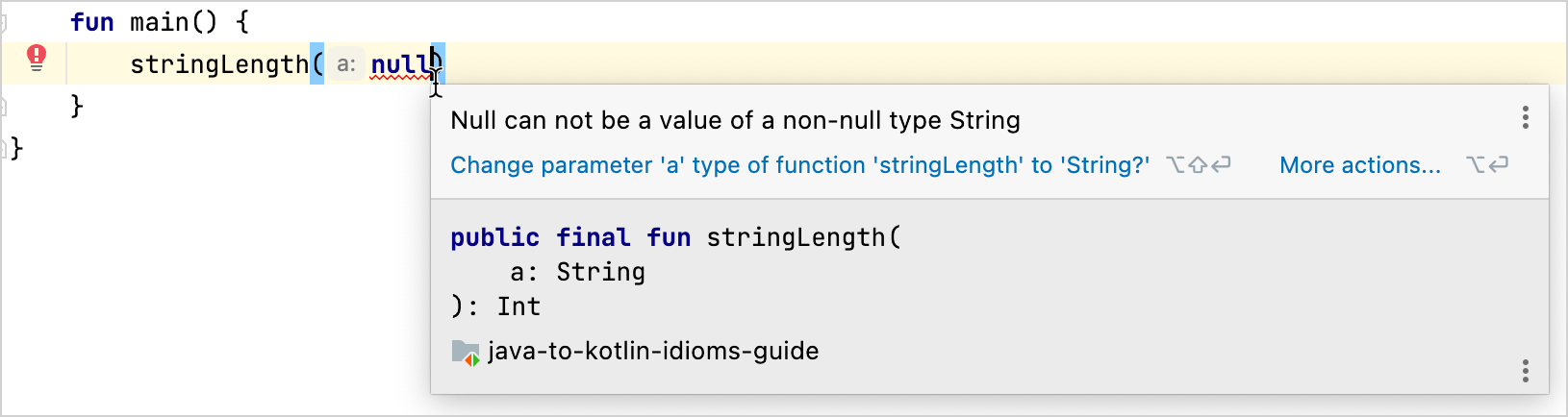Click the fold marker beside main's closing brace

tap(4, 105)
